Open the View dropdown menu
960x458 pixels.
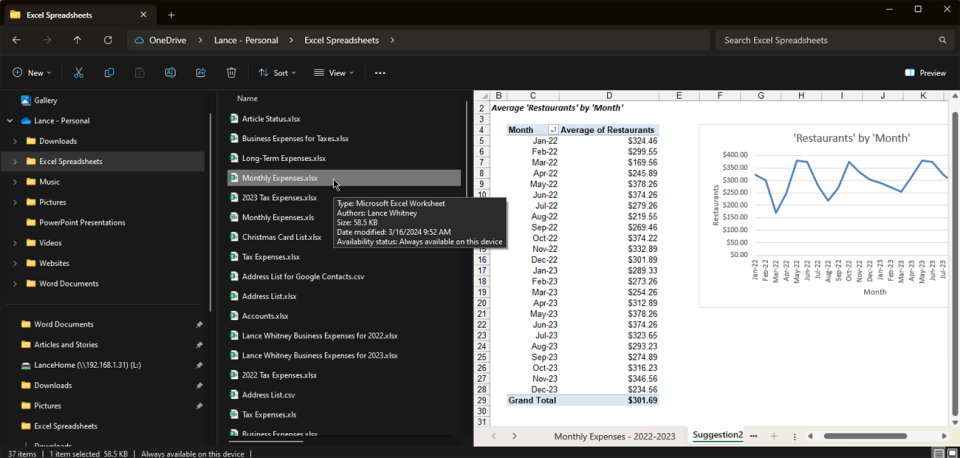[333, 73]
